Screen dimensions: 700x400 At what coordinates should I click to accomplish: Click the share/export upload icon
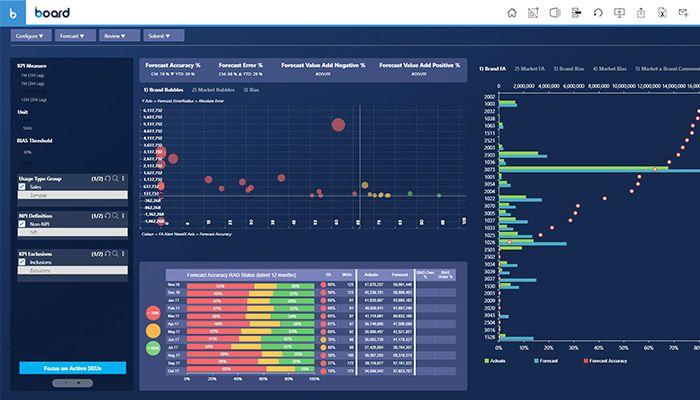pos(641,13)
